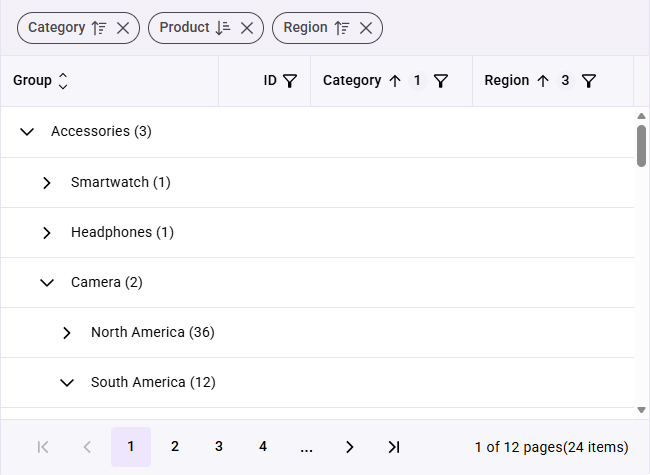Click the Region ascending sort arrow

point(543,81)
